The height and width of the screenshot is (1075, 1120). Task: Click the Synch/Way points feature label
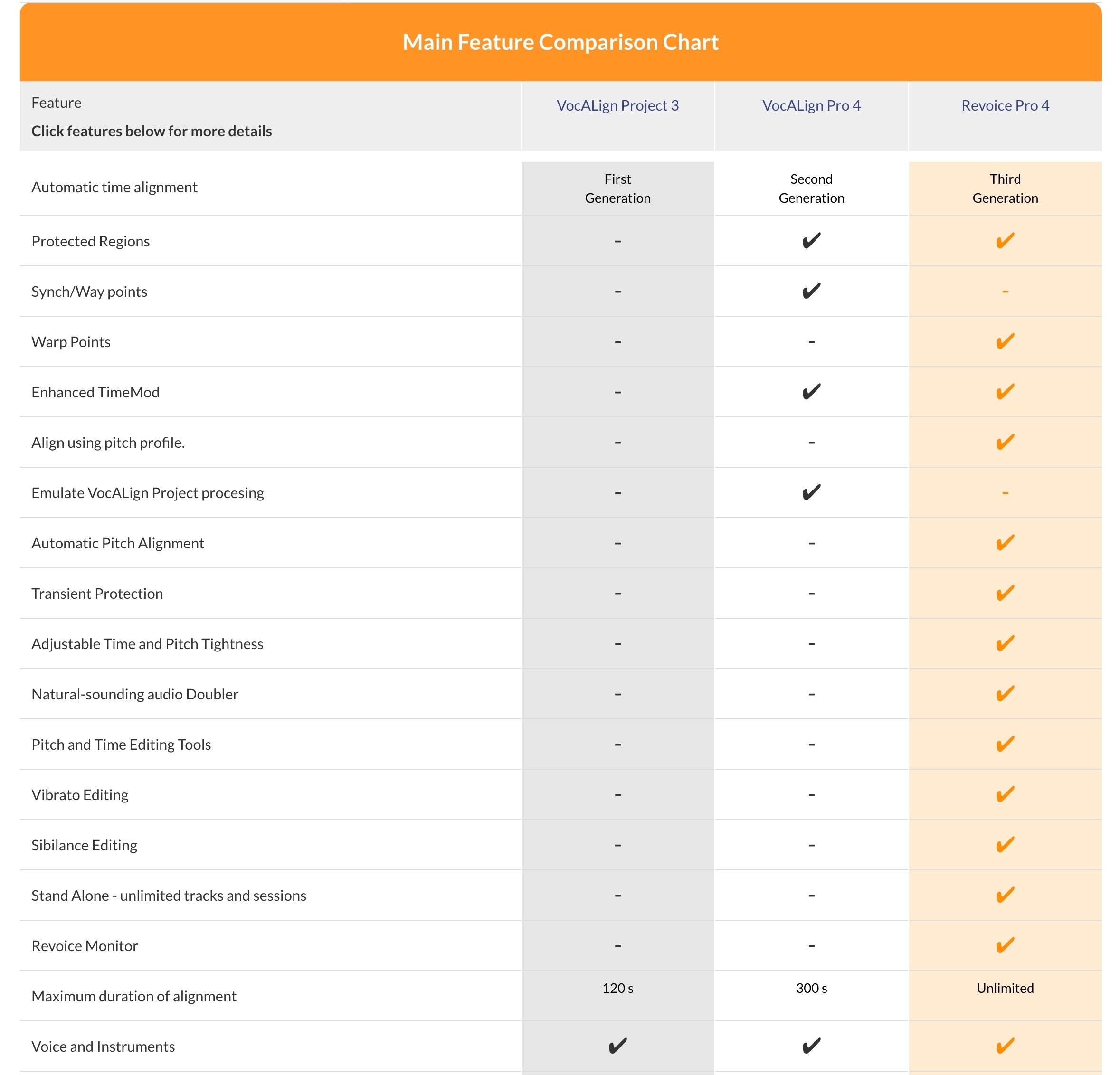(89, 292)
